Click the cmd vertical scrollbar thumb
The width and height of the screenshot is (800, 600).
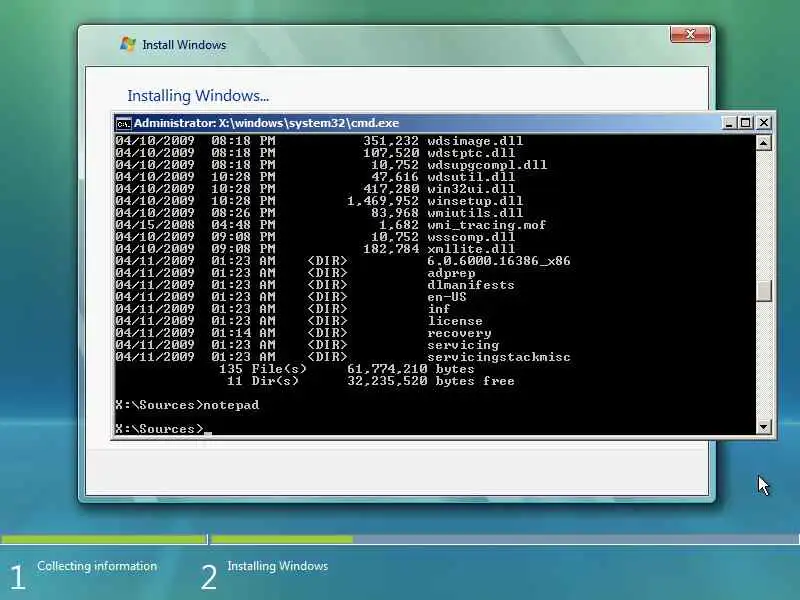click(x=763, y=291)
